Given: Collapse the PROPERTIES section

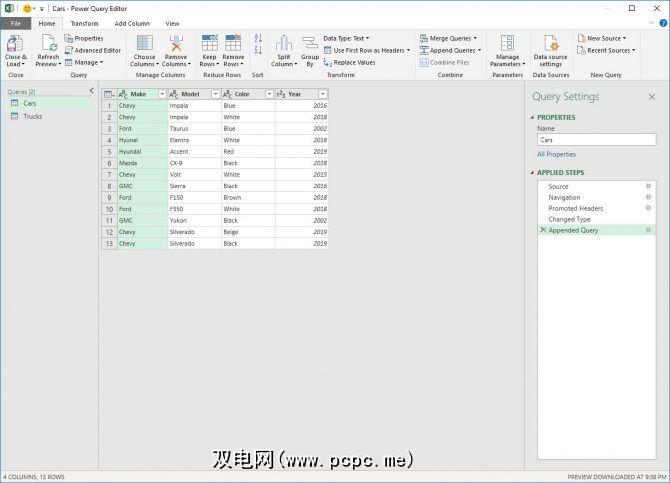Looking at the screenshot, I should click(x=532, y=117).
